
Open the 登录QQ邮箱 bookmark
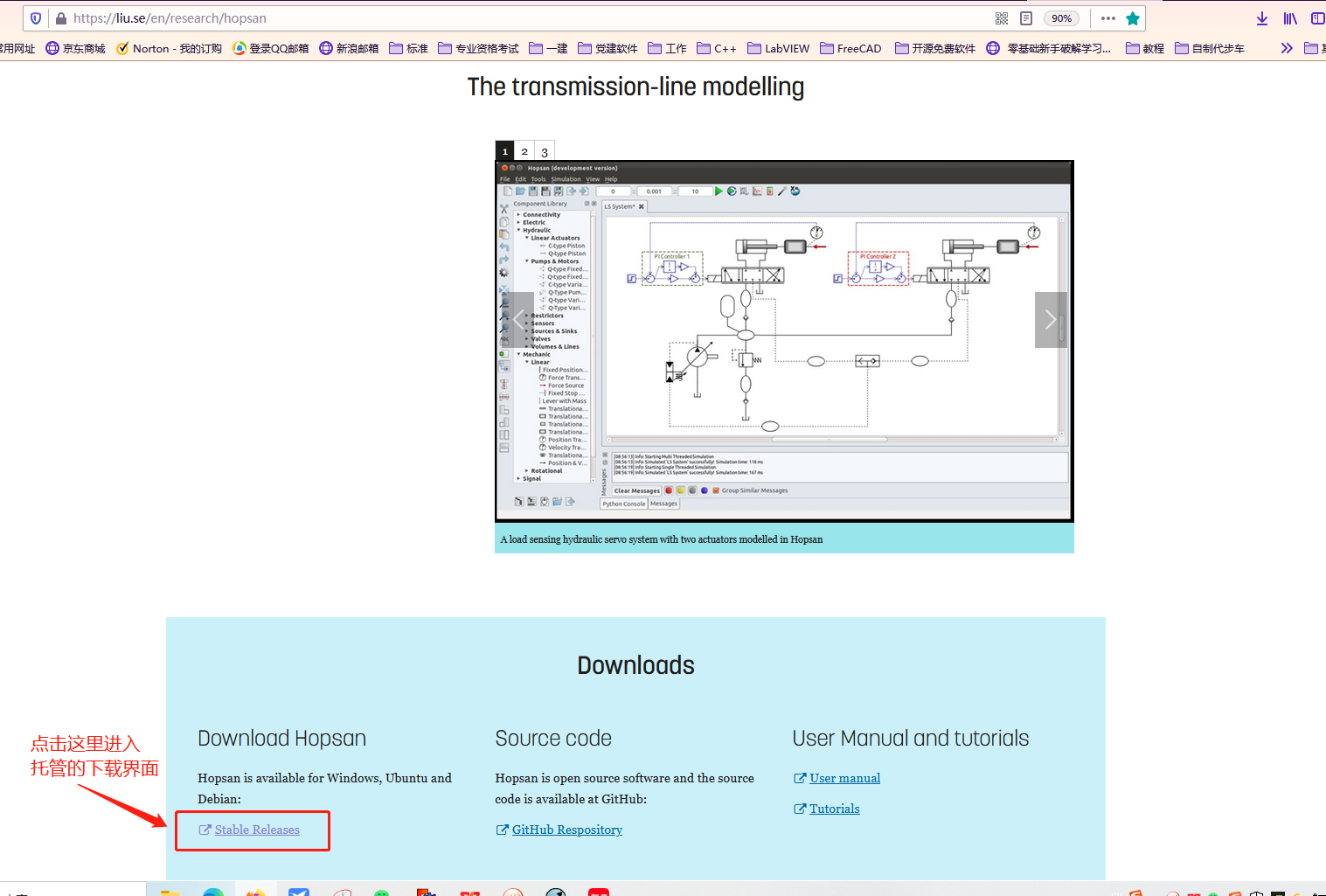271,48
